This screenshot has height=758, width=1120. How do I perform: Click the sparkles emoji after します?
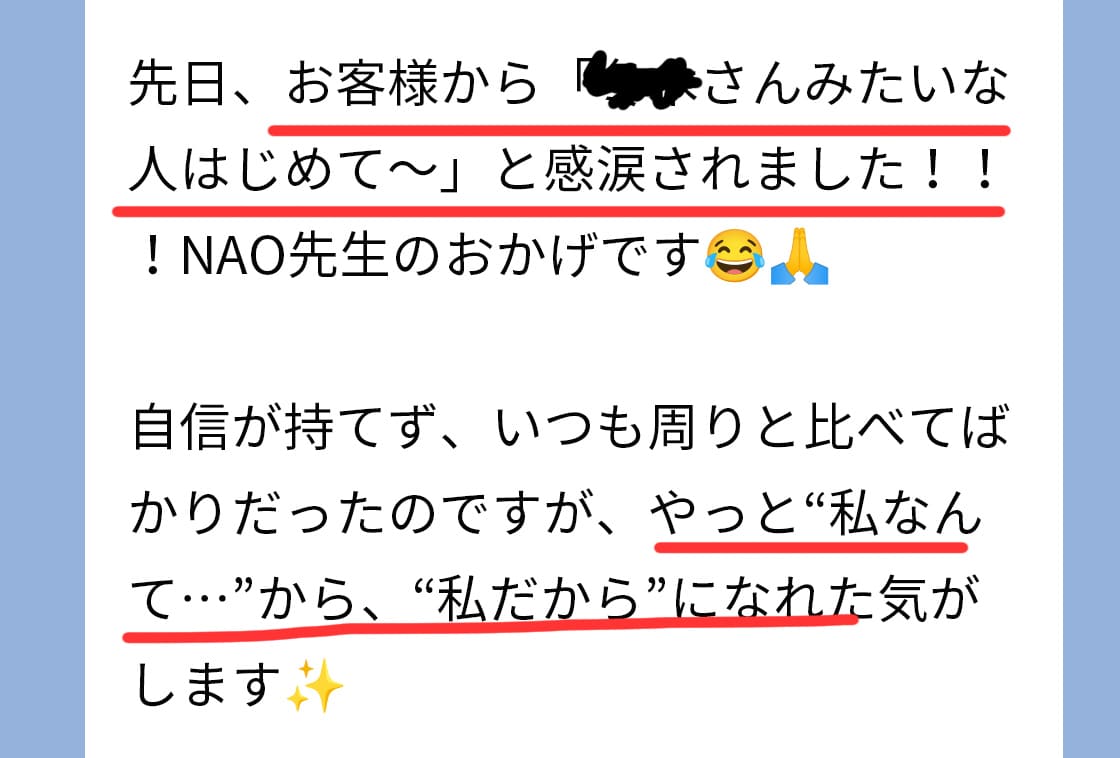314,685
